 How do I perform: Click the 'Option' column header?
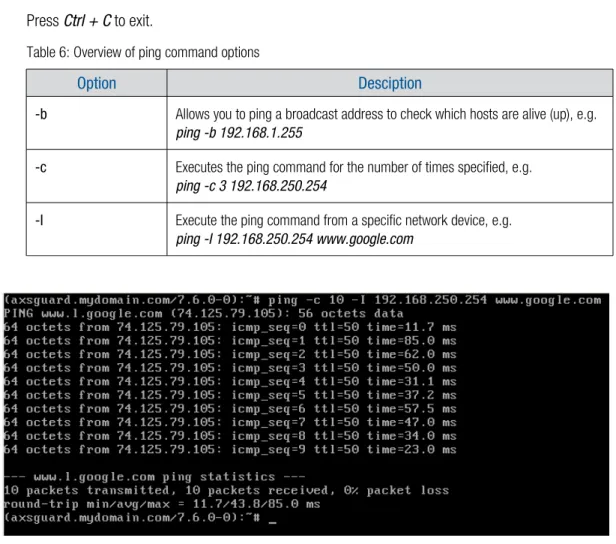(97, 83)
